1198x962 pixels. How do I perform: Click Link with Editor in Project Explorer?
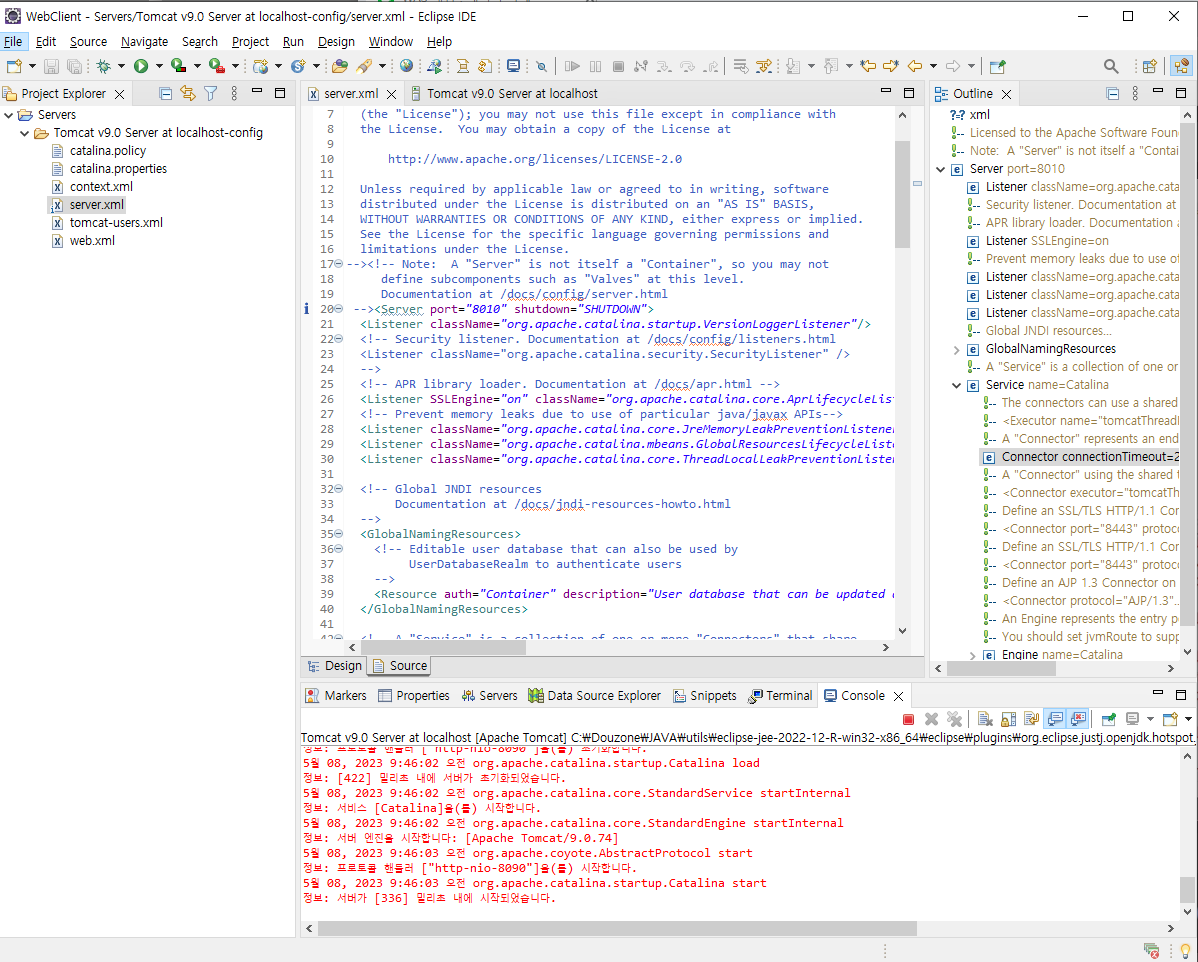click(187, 93)
